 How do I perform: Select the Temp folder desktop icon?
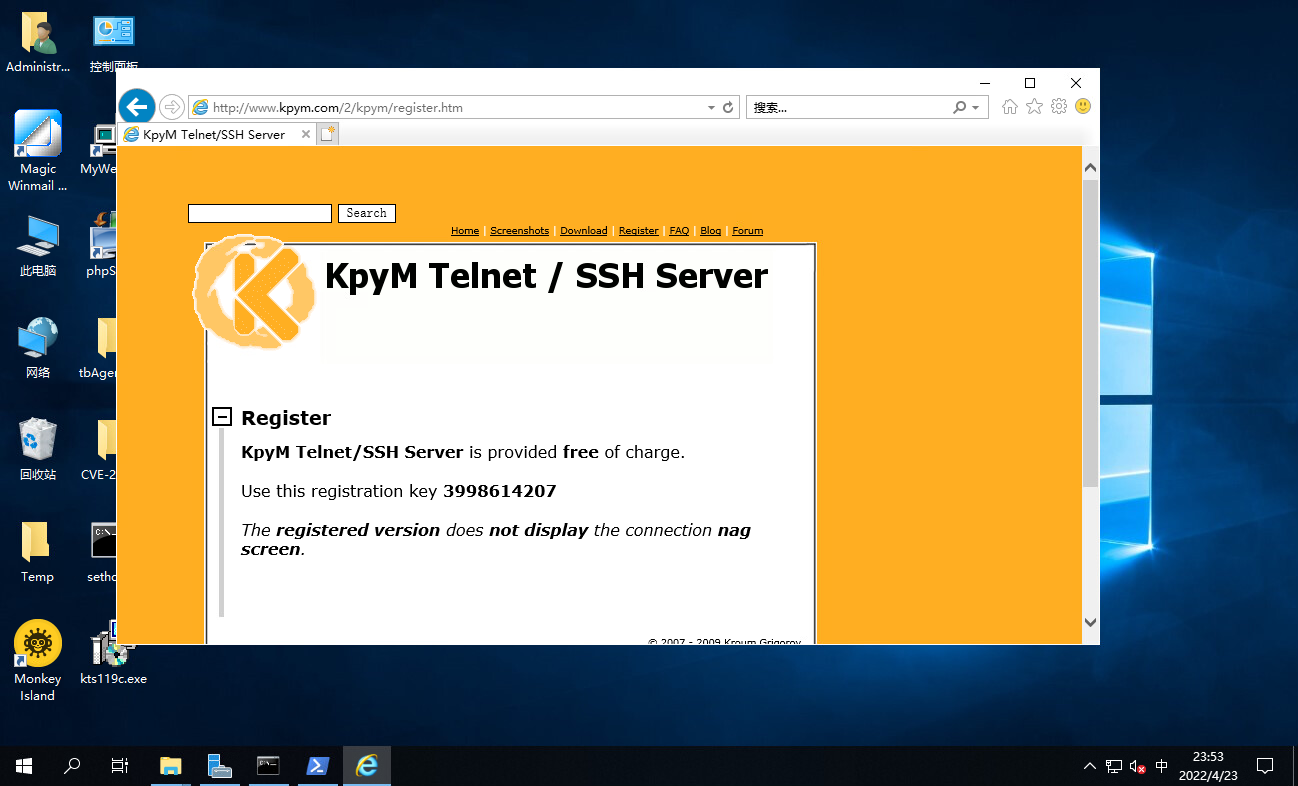38,552
